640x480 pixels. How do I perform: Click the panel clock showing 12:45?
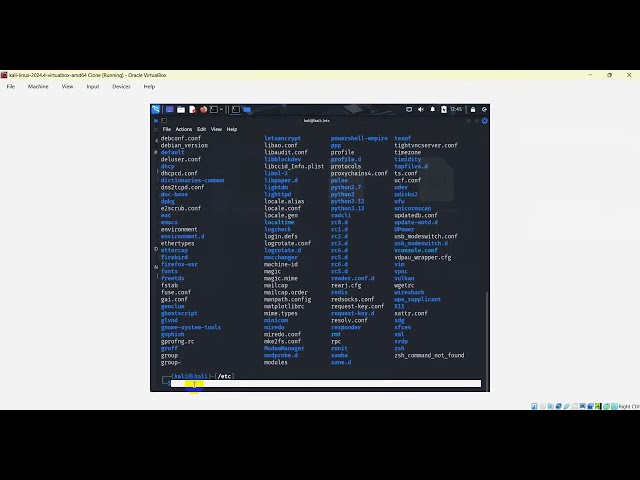(x=456, y=109)
